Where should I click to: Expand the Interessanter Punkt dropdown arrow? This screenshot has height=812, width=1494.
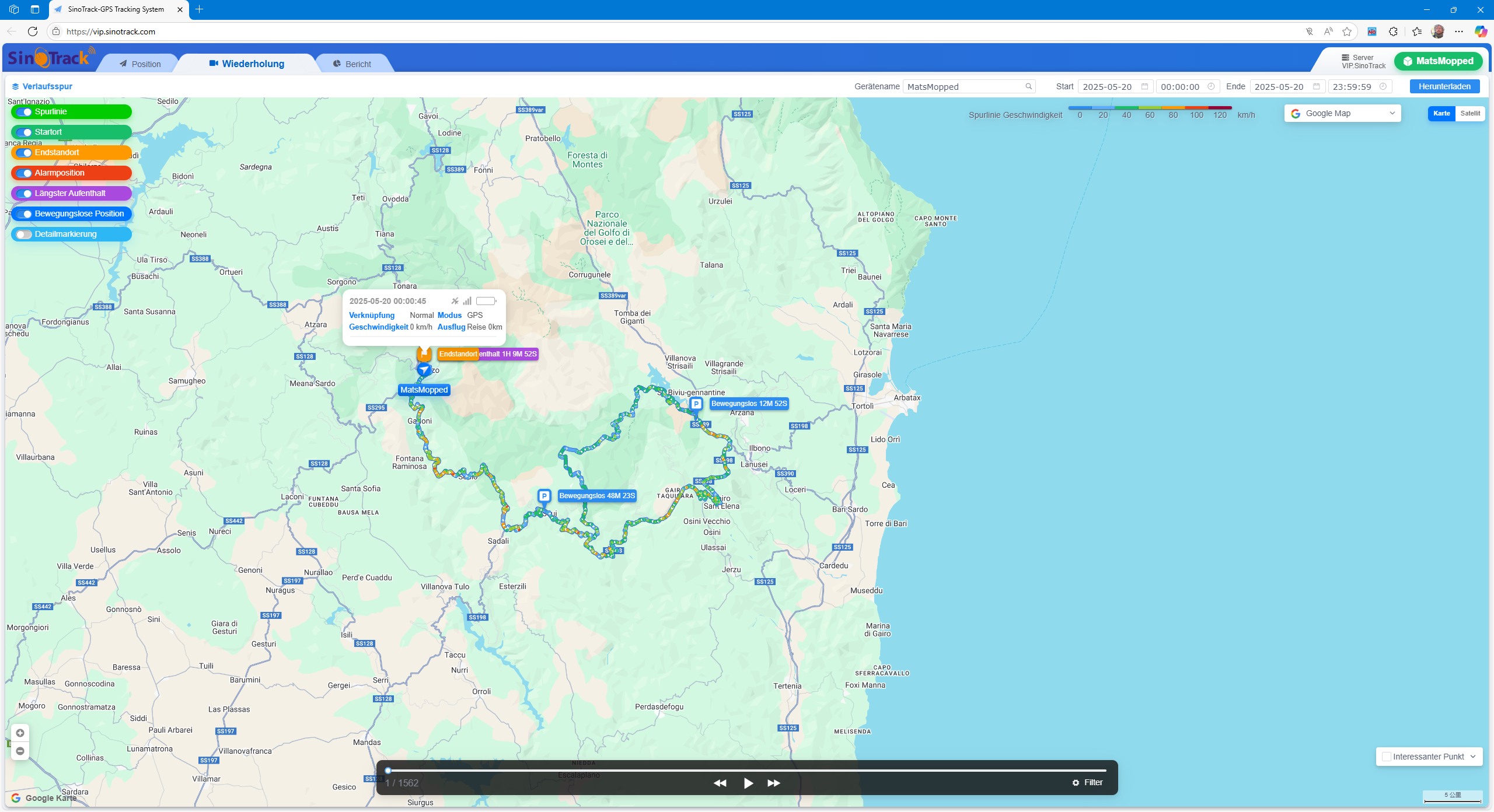click(1473, 757)
